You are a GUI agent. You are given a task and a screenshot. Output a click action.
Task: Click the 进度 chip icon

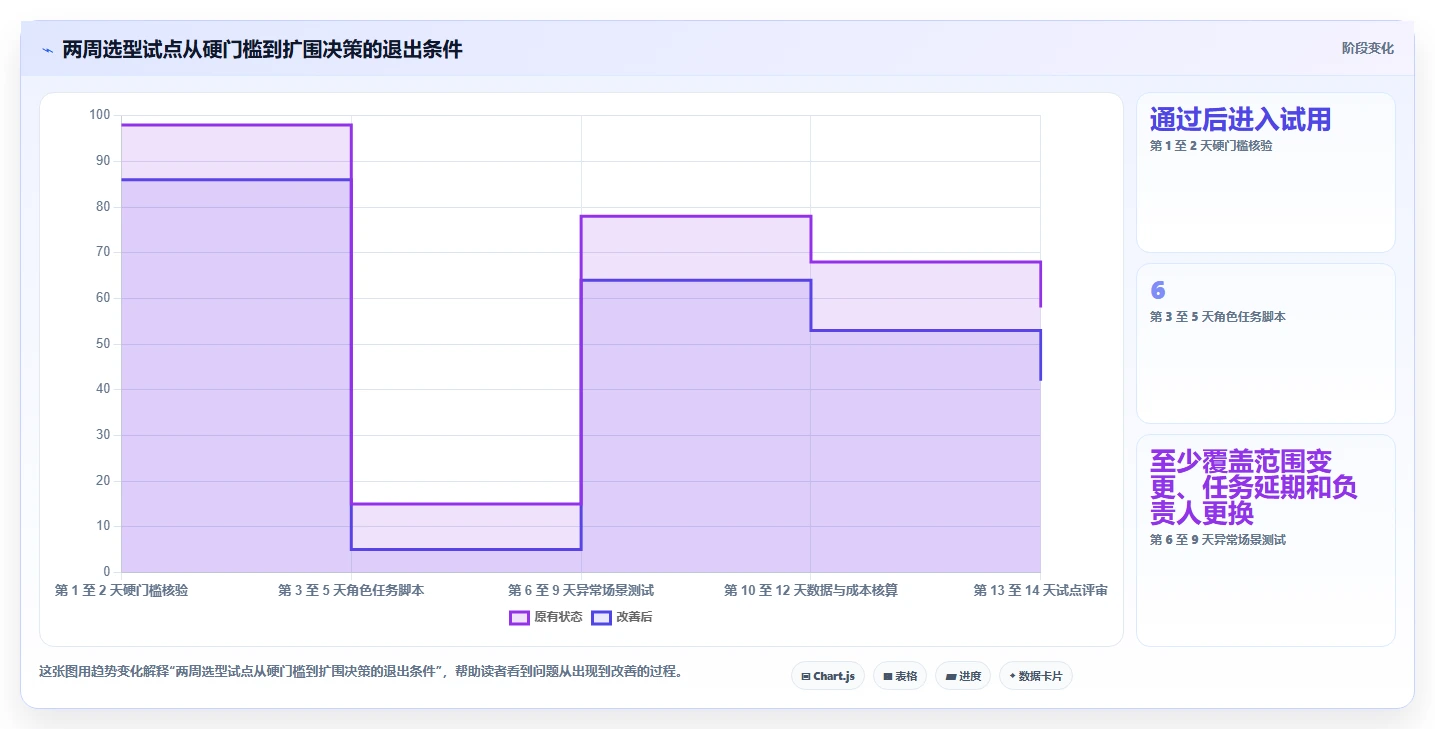click(950, 677)
